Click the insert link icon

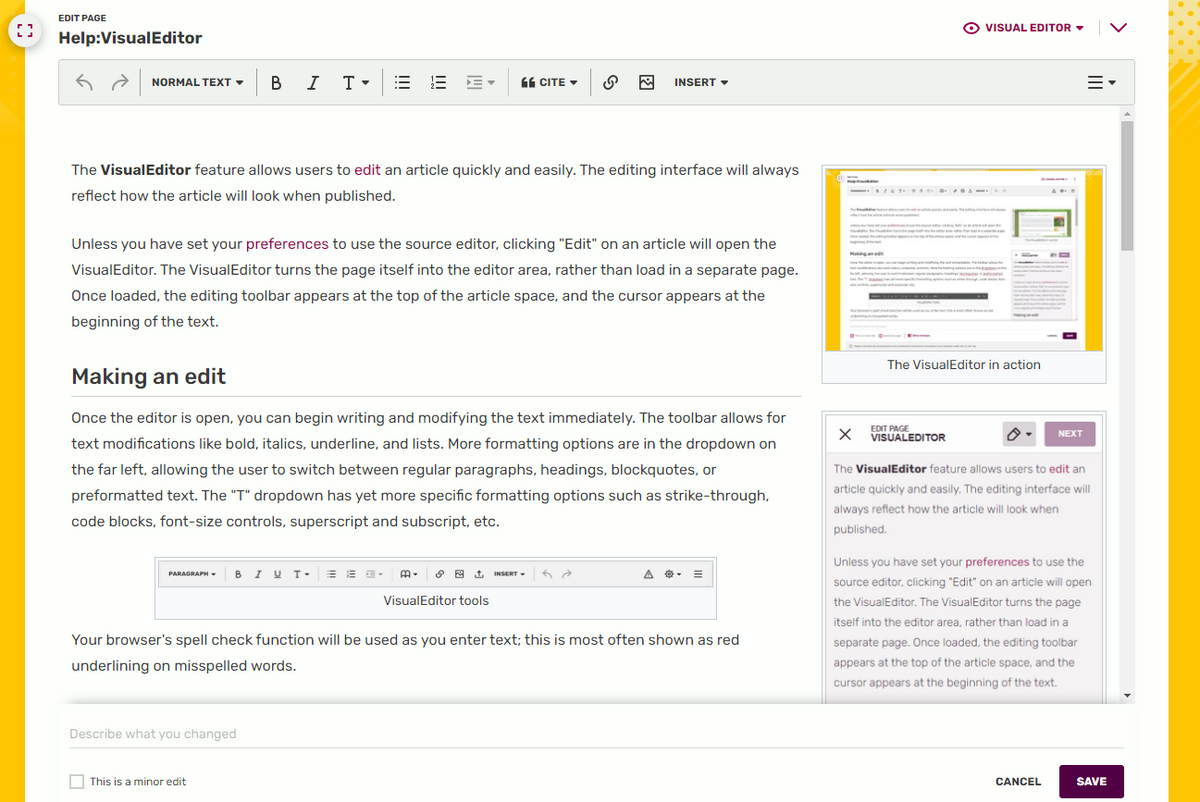[610, 82]
